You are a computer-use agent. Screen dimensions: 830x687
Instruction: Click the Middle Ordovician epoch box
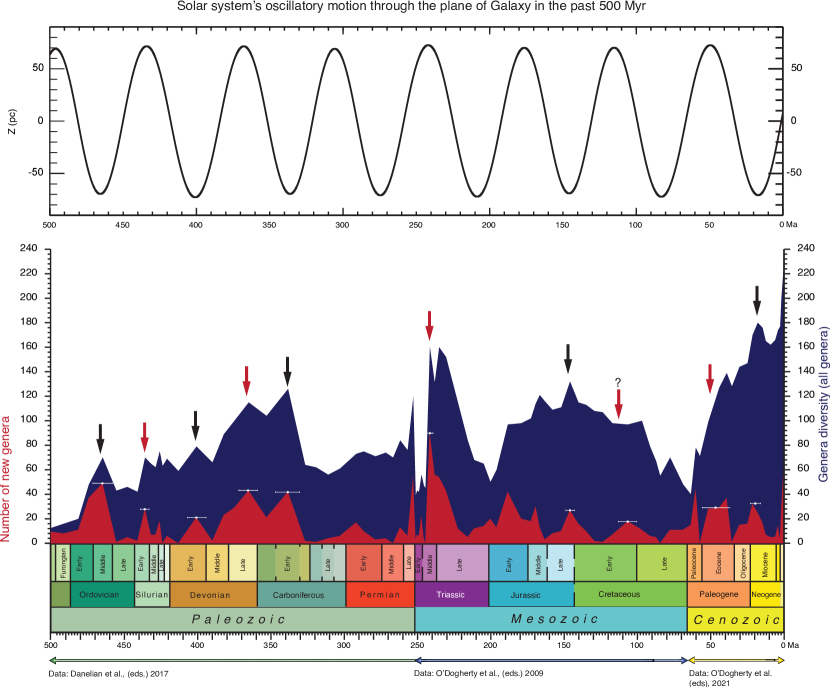(103, 563)
